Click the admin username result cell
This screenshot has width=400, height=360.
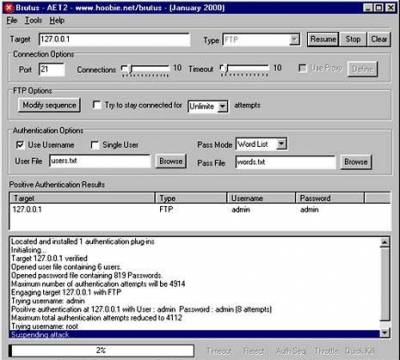[x=241, y=210]
